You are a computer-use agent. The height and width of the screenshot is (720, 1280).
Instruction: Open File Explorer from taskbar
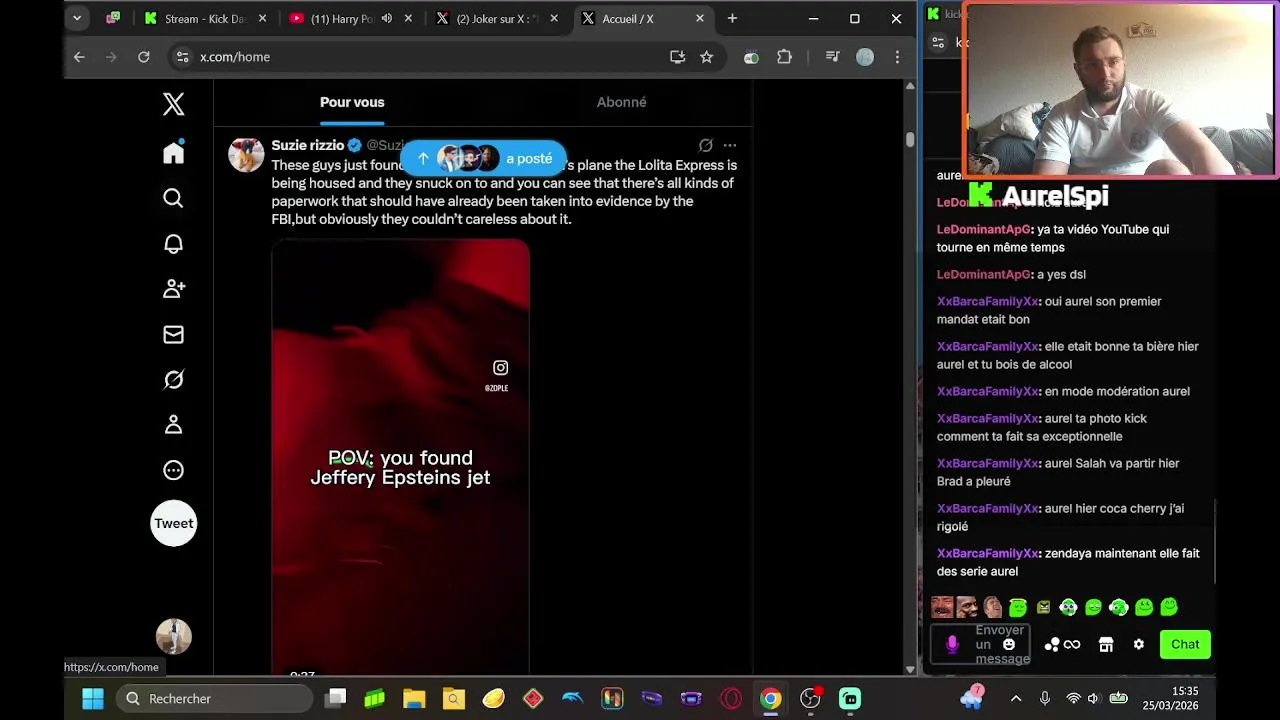[414, 699]
